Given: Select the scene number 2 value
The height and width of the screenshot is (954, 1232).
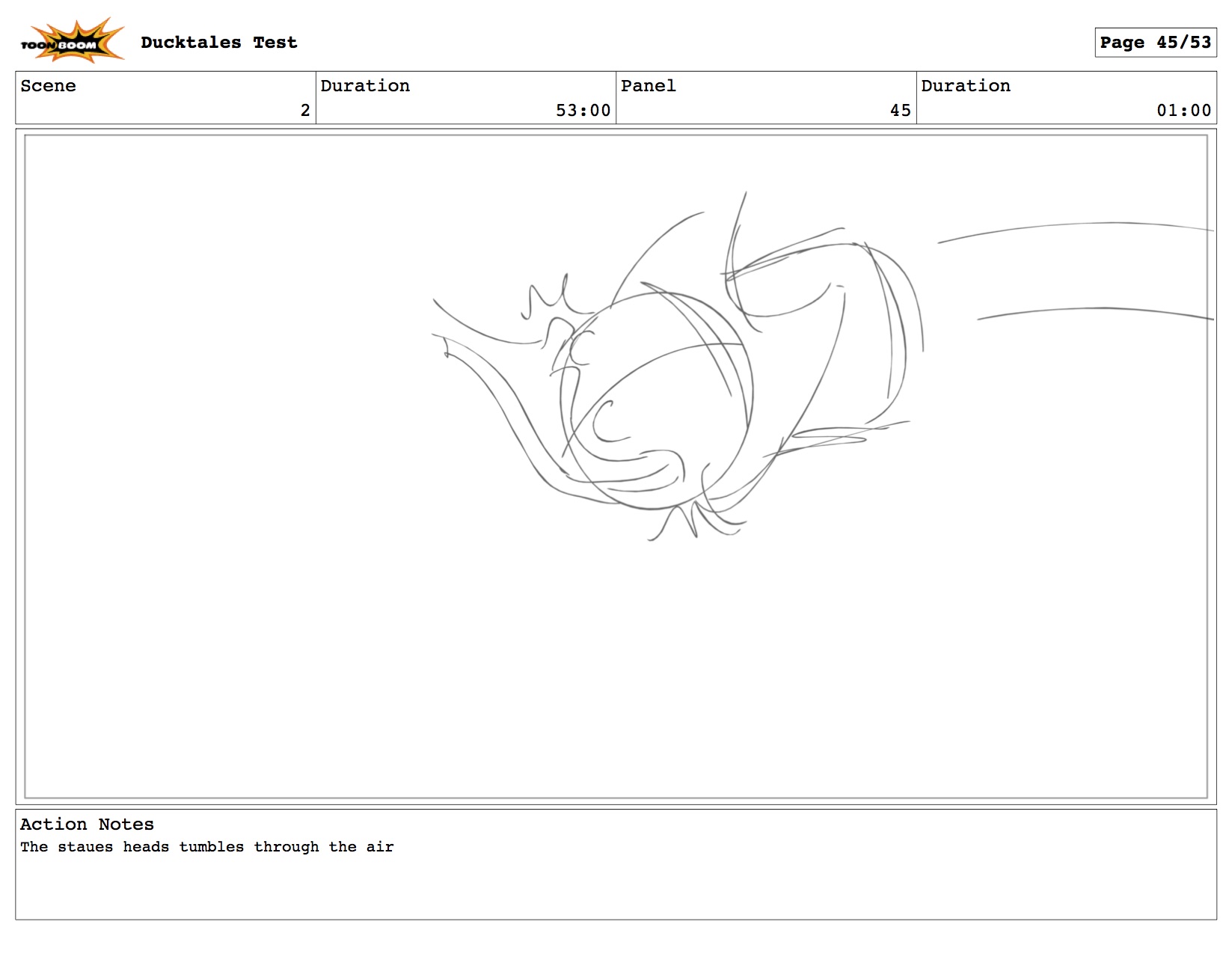Looking at the screenshot, I should point(304,111).
